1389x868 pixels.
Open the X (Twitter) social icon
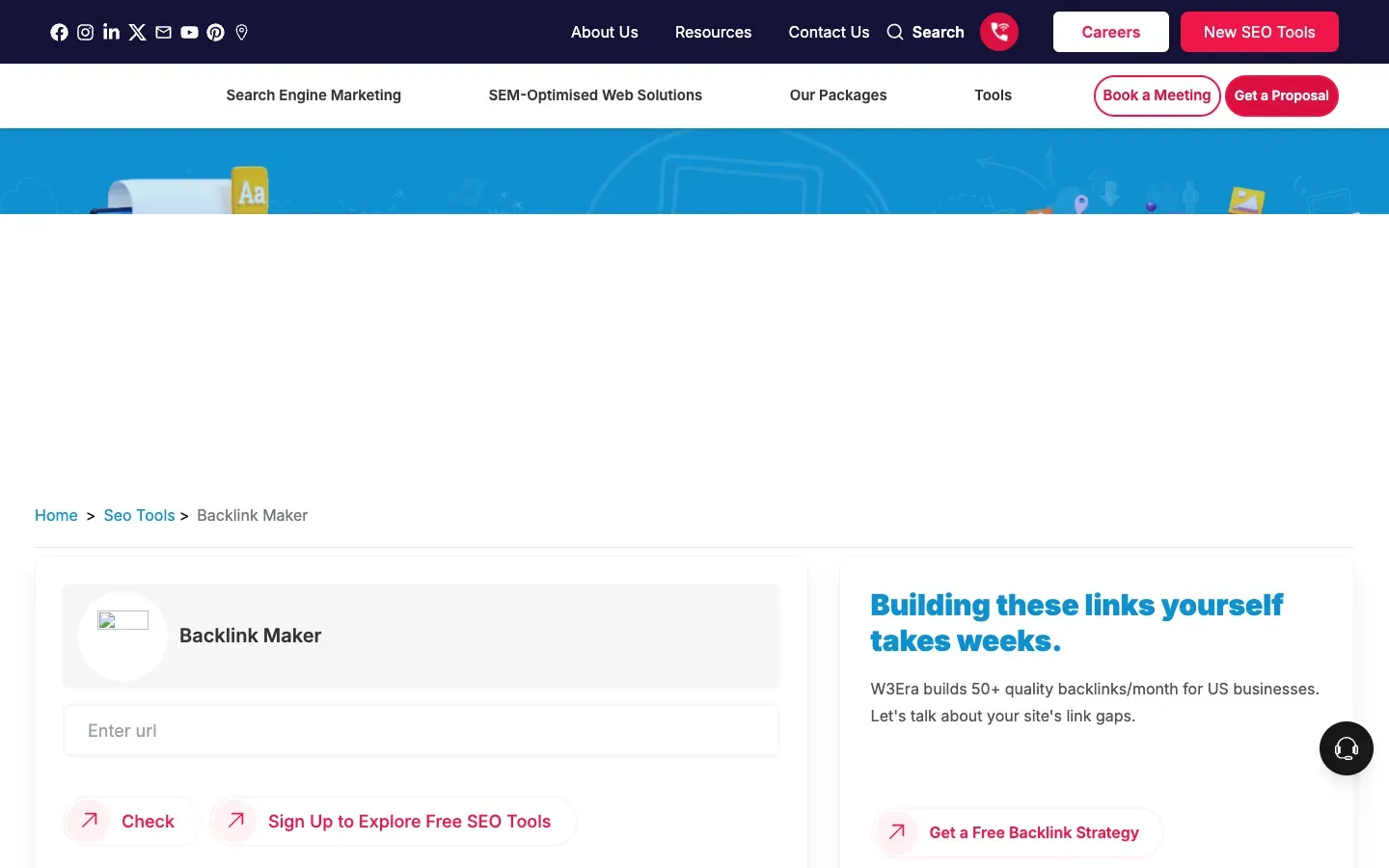[x=137, y=32]
